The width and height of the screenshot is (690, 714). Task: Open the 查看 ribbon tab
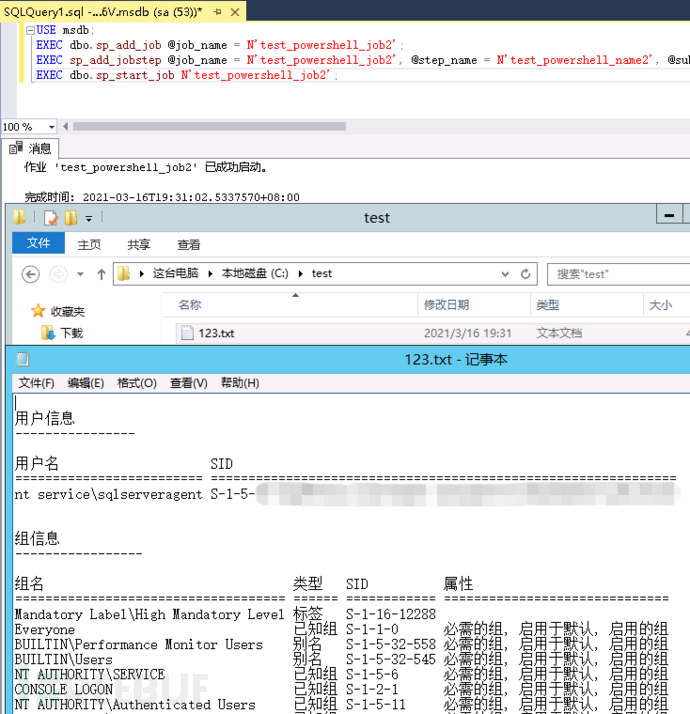(189, 245)
